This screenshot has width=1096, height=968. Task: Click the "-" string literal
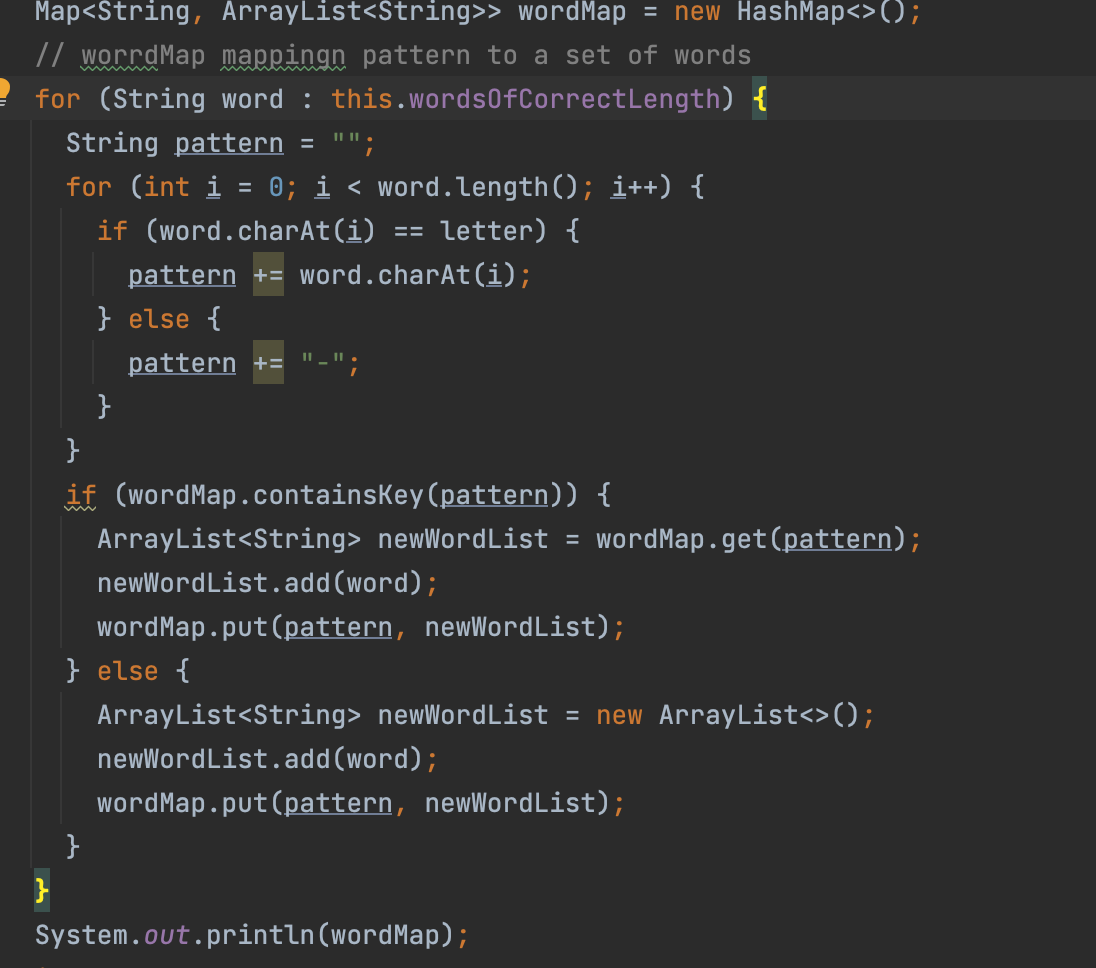[322, 363]
